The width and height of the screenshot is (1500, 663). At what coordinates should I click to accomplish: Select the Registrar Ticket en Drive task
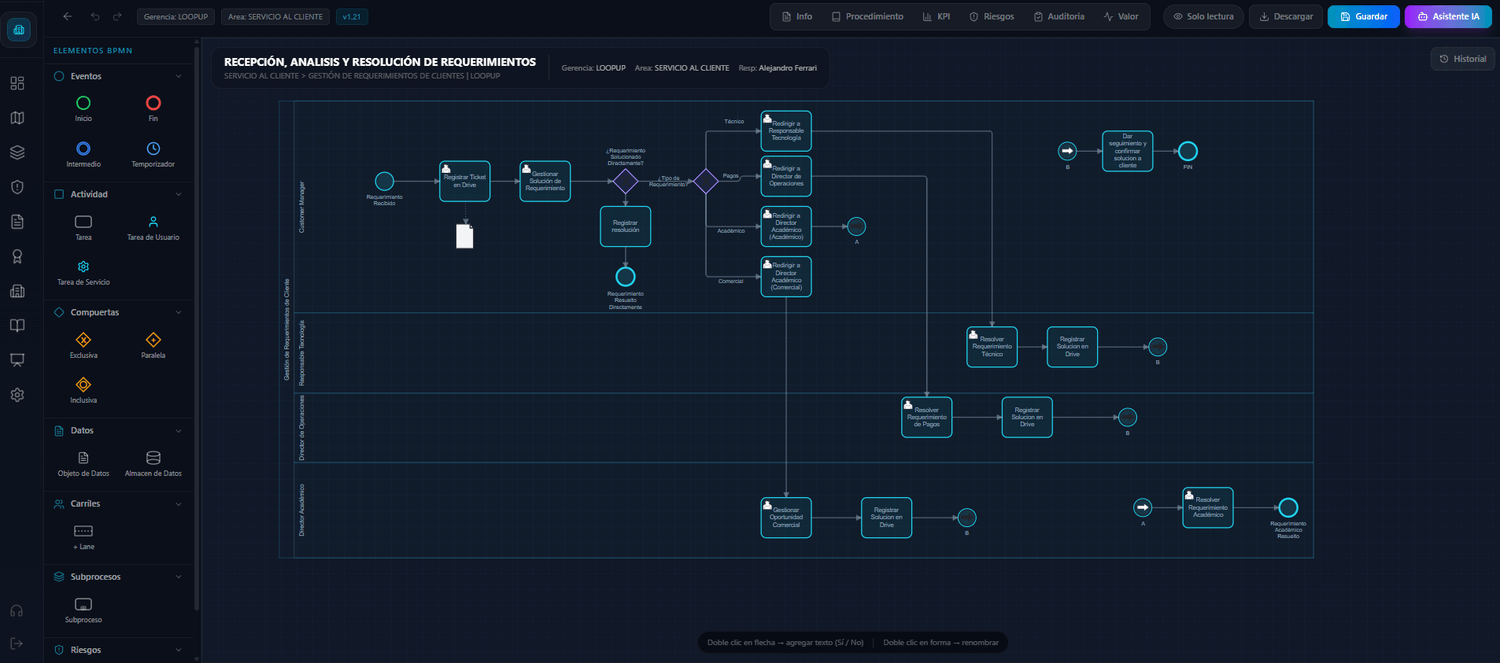coord(465,181)
